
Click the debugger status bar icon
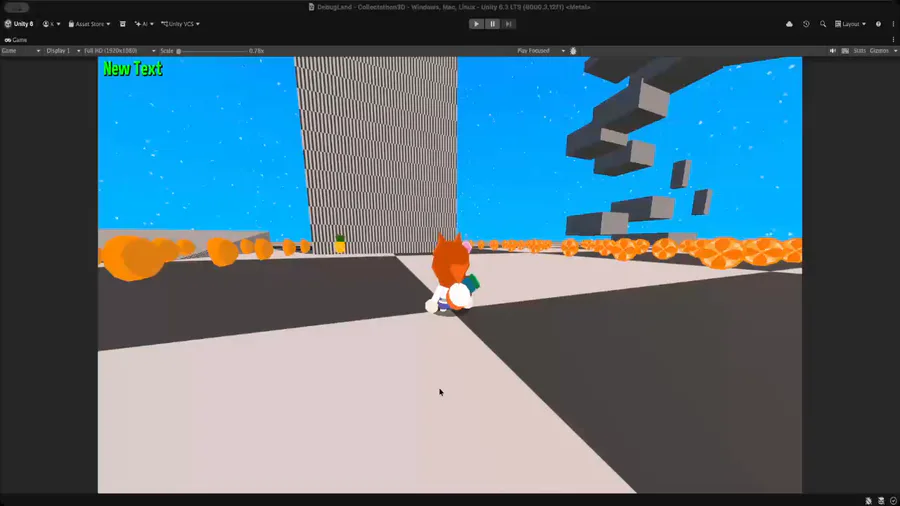click(868, 501)
